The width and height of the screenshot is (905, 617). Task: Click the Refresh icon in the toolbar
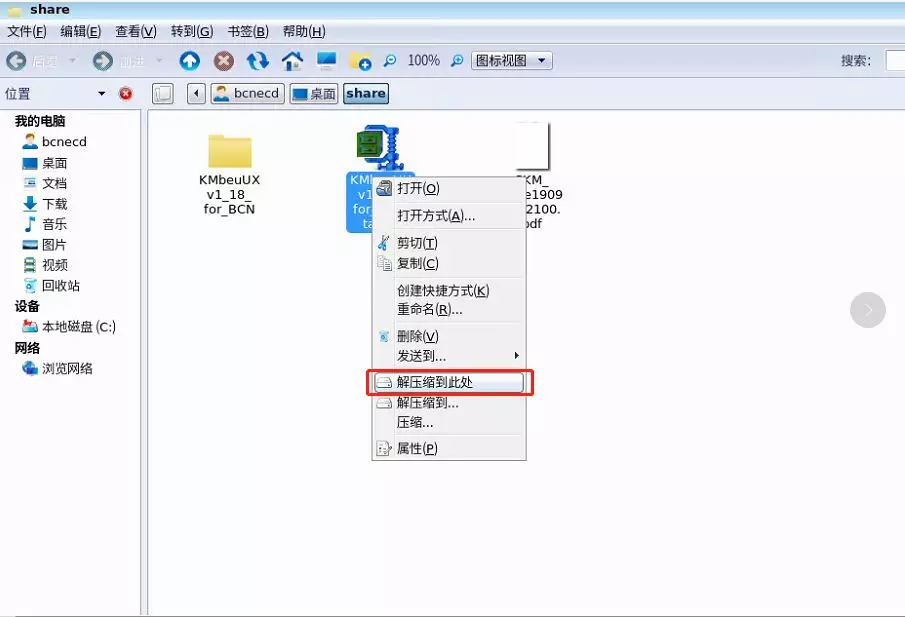click(257, 60)
